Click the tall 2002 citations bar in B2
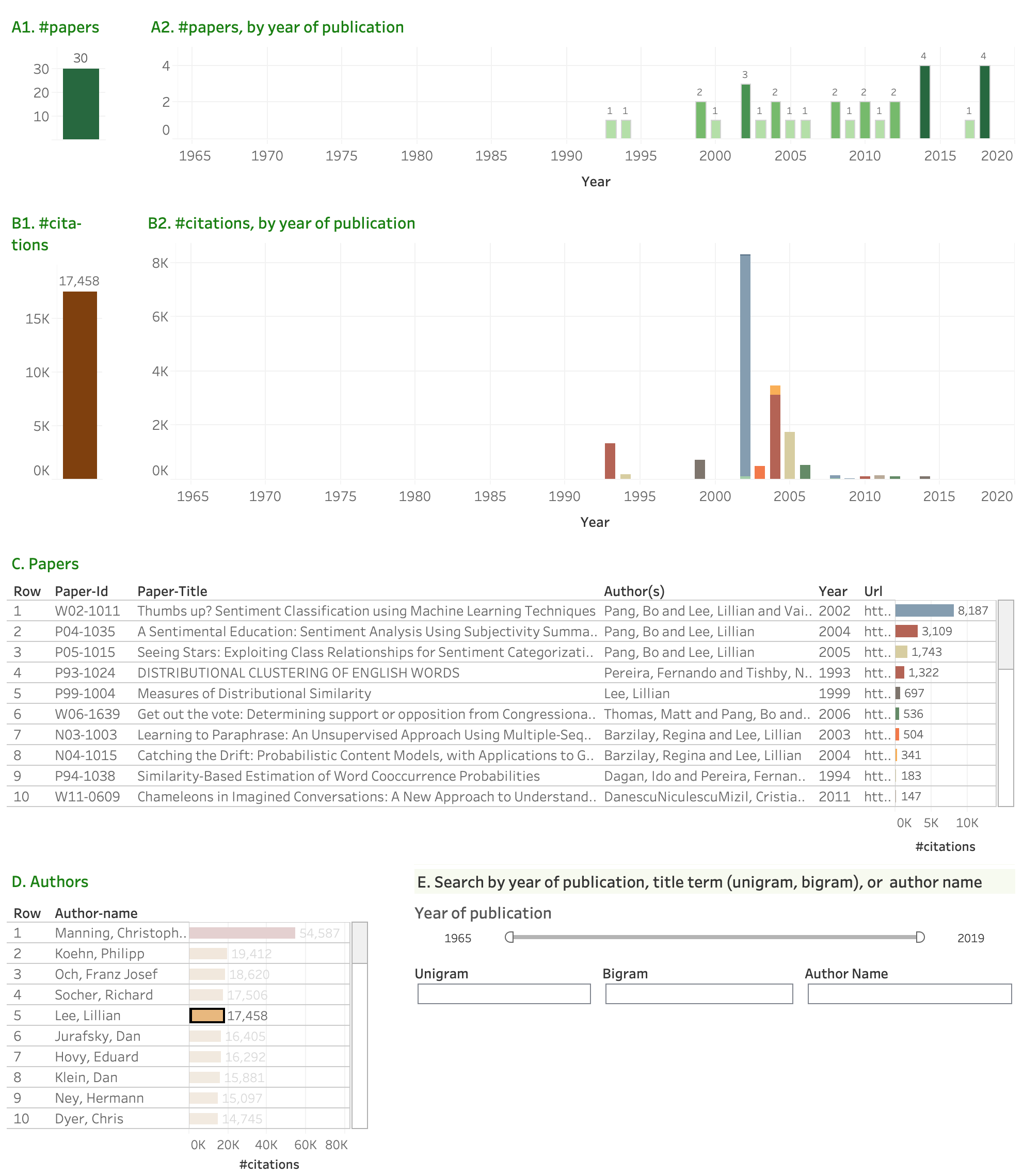 745,365
